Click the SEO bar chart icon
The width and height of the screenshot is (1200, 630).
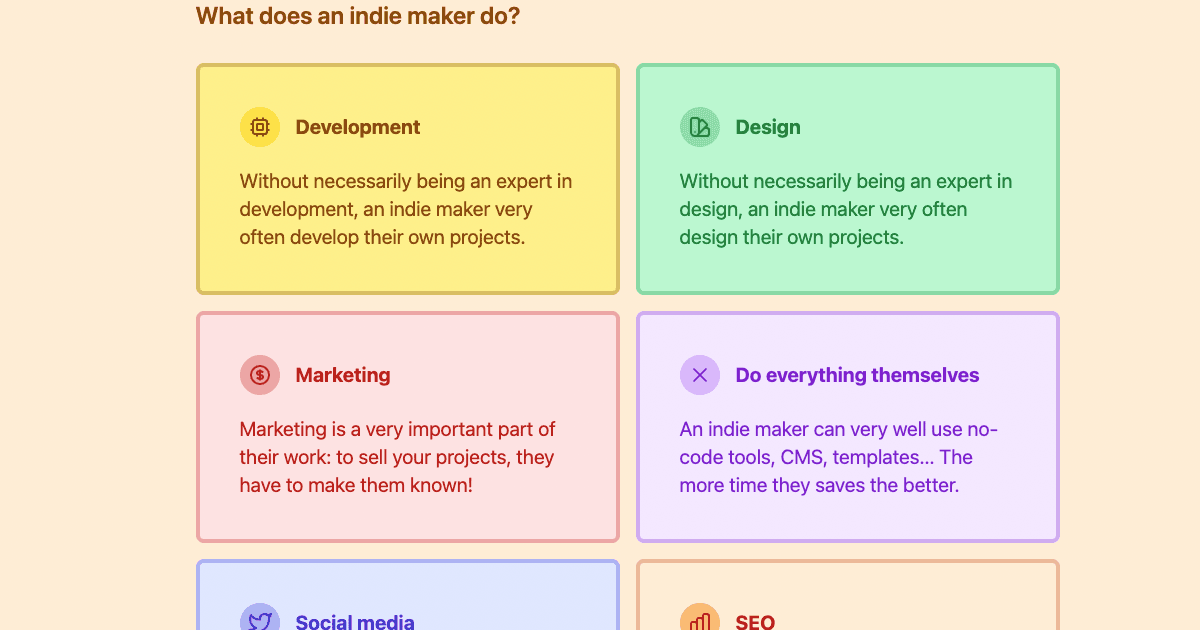coord(700,620)
